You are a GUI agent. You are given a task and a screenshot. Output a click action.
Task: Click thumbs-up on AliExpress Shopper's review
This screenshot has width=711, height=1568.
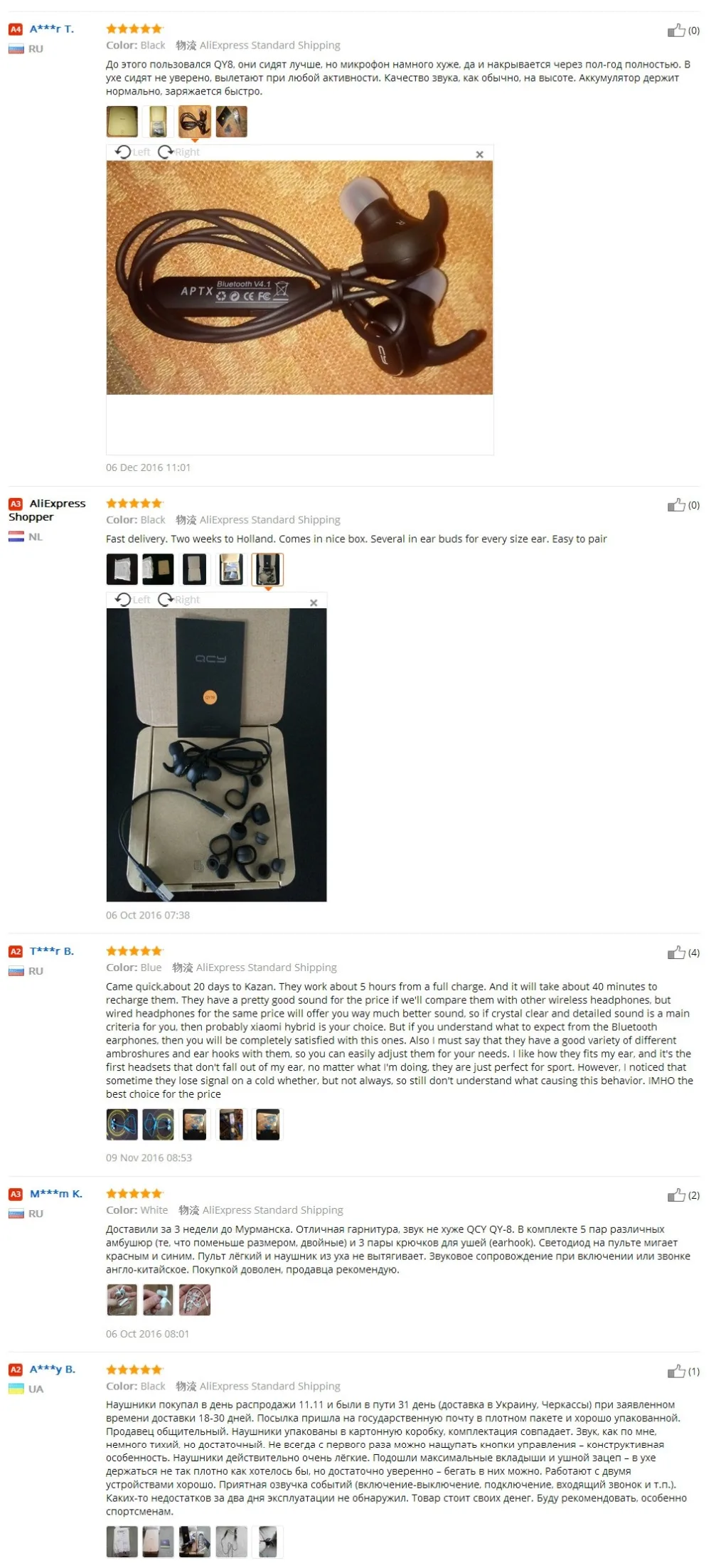[675, 505]
